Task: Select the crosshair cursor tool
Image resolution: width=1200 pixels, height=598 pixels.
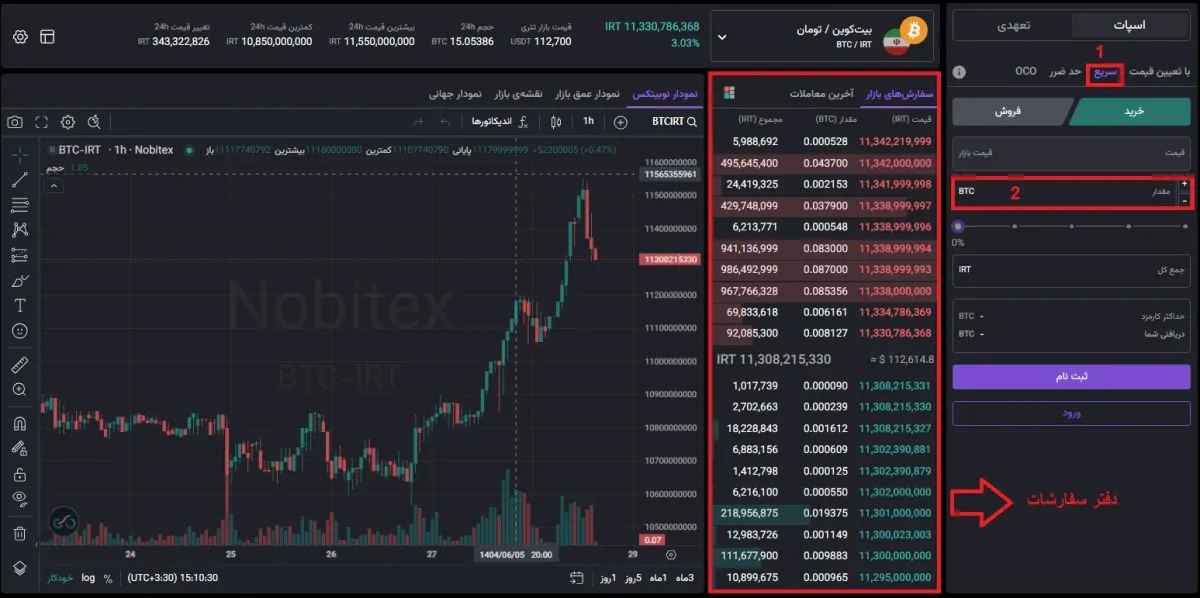Action: click(x=20, y=155)
